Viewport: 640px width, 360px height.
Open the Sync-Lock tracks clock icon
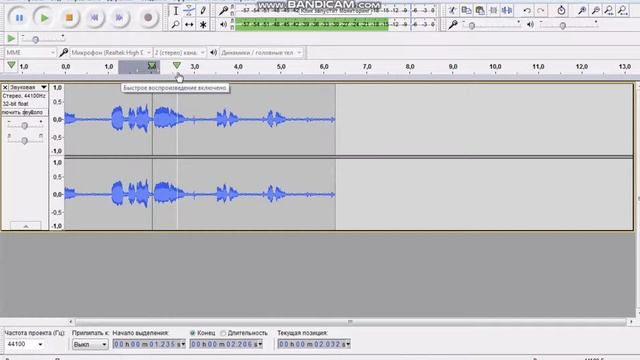pos(561,11)
